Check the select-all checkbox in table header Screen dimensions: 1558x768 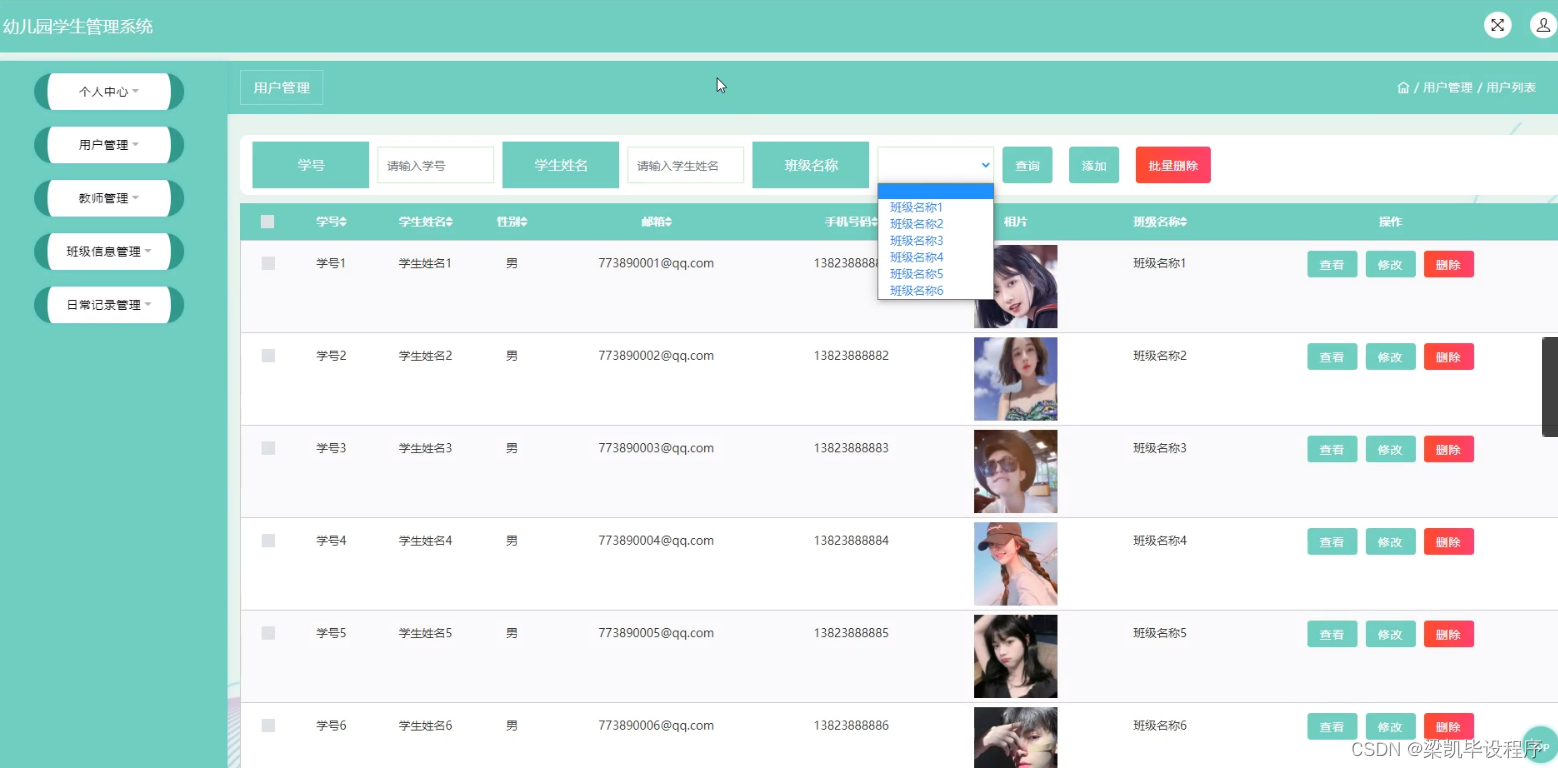tap(267, 221)
